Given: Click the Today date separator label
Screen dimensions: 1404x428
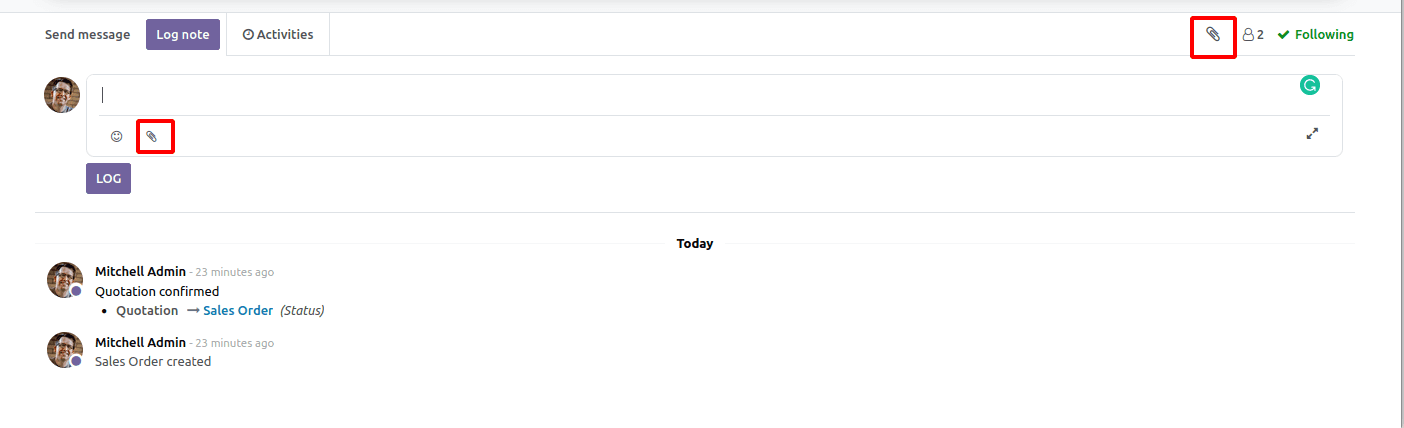Looking at the screenshot, I should click(x=695, y=243).
